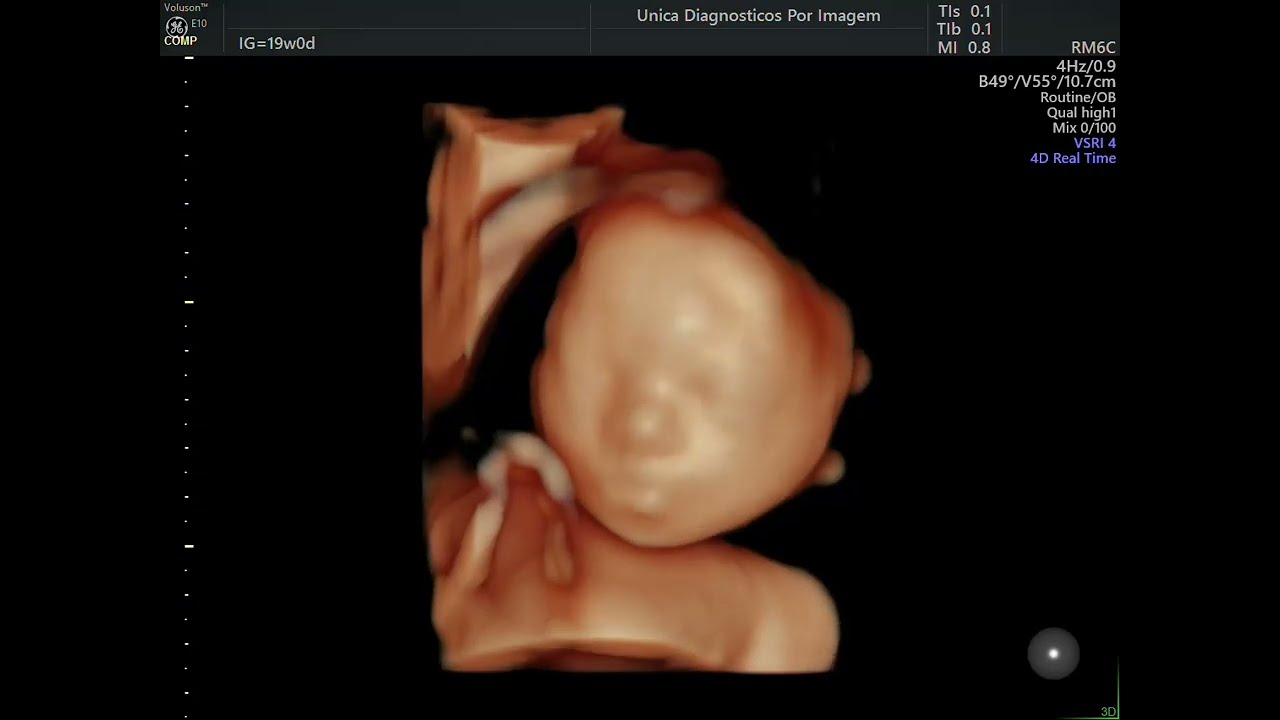The height and width of the screenshot is (720, 1280).
Task: Select the "4Hz/0.9" frame rate value
Action: click(1086, 66)
